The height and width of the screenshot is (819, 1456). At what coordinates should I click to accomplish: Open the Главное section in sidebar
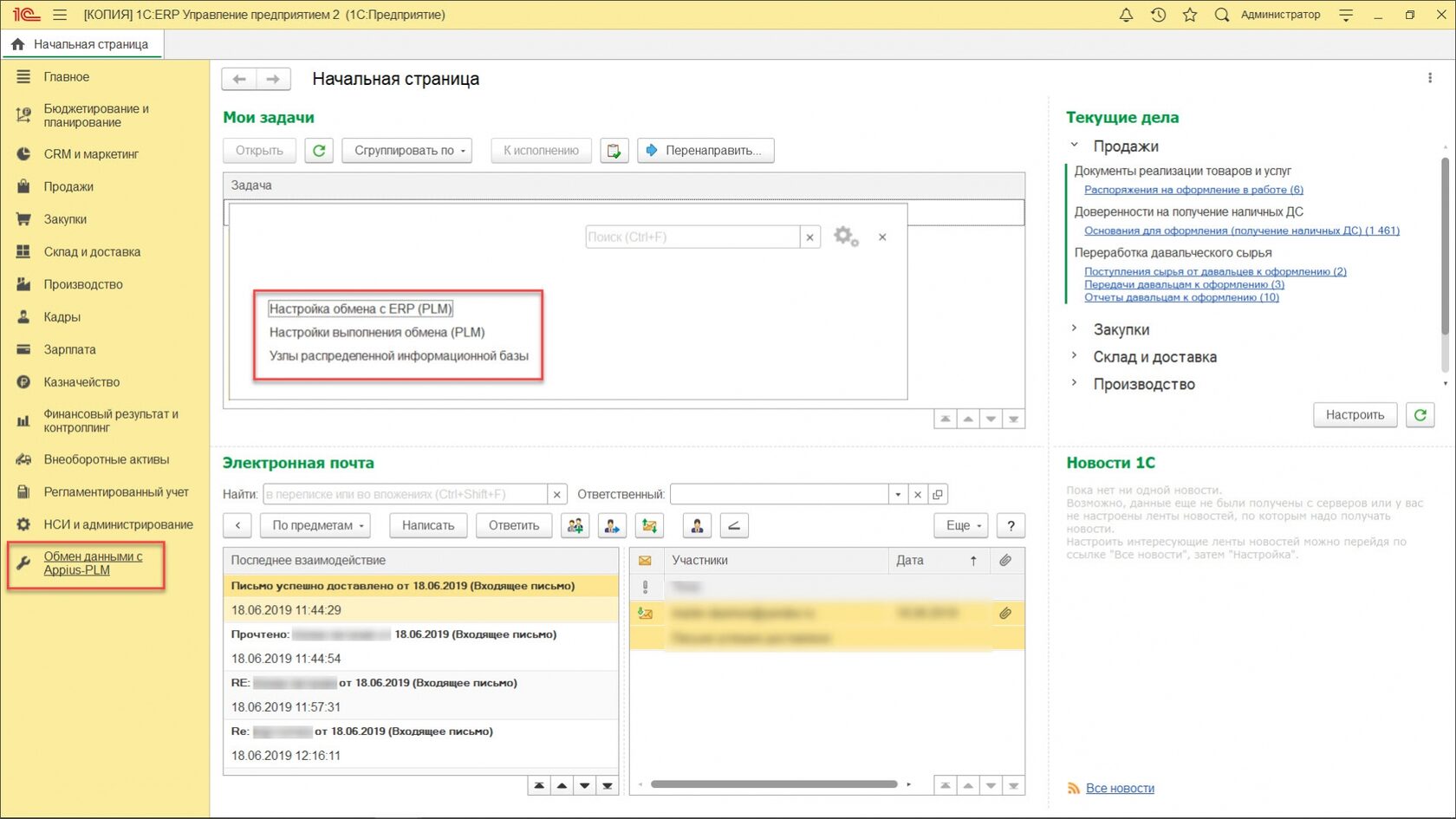click(67, 77)
